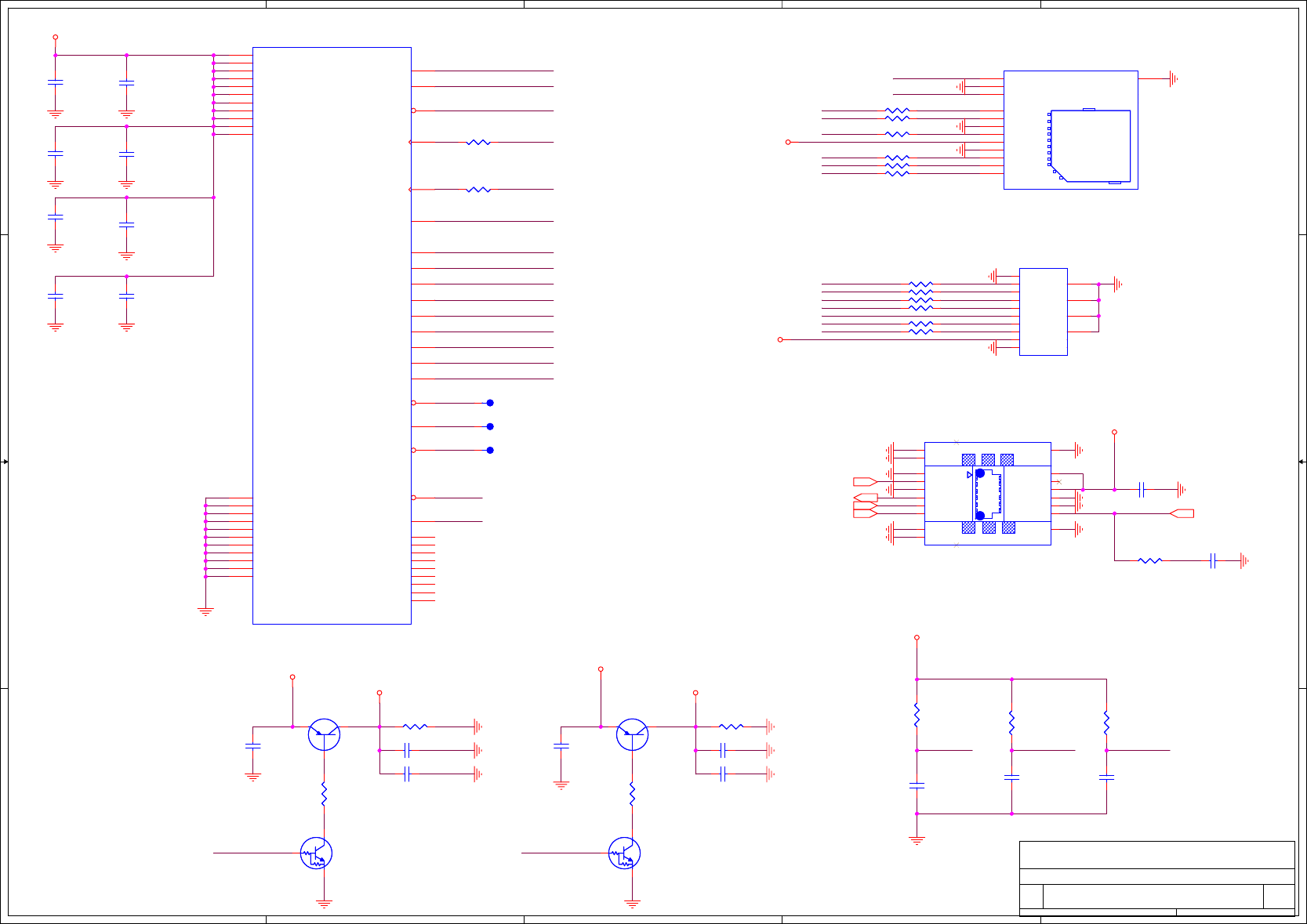This screenshot has height=924, width=1307.
Task: Select rightmost resistor in three-branch RC network
Action: 1106,723
